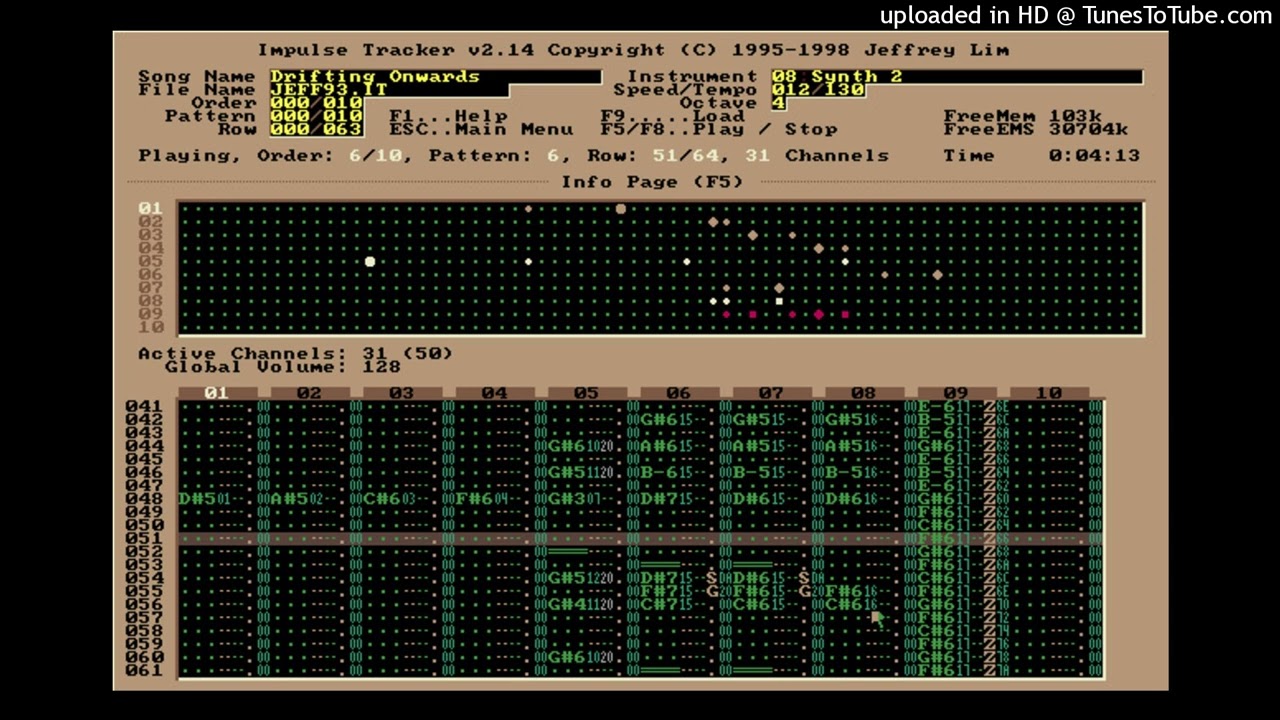This screenshot has width=1280, height=720.
Task: Click the File Name field 'JEFF93.IT'
Action: click(389, 90)
